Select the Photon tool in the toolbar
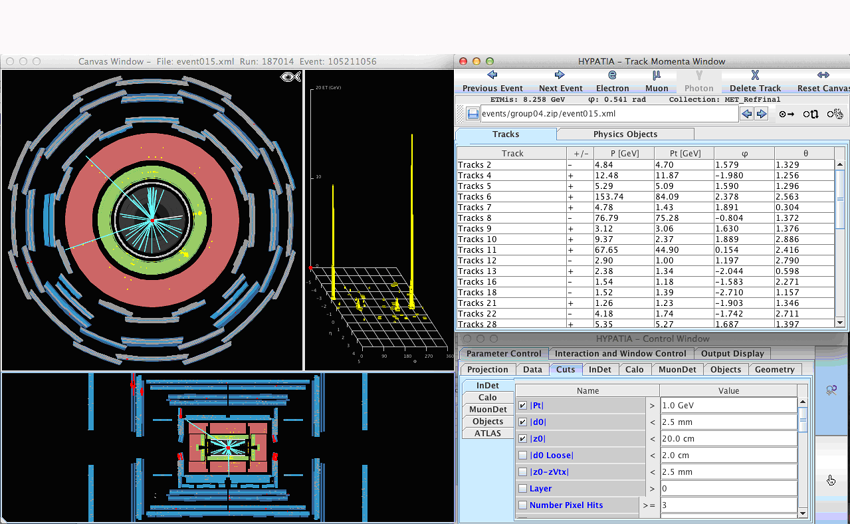The height and width of the screenshot is (524, 850). pyautogui.click(x=699, y=81)
